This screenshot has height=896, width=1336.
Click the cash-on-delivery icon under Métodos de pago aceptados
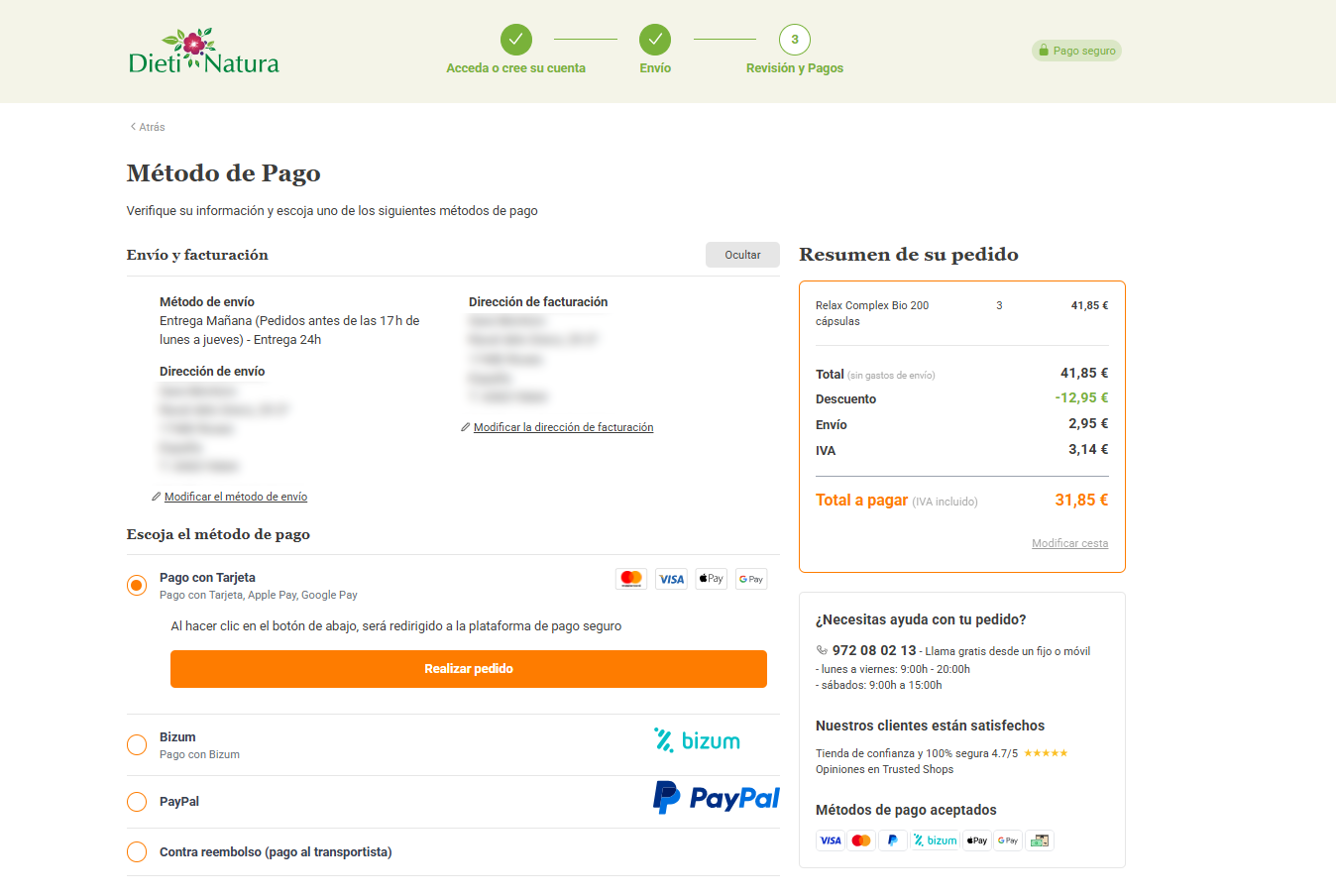1039,840
